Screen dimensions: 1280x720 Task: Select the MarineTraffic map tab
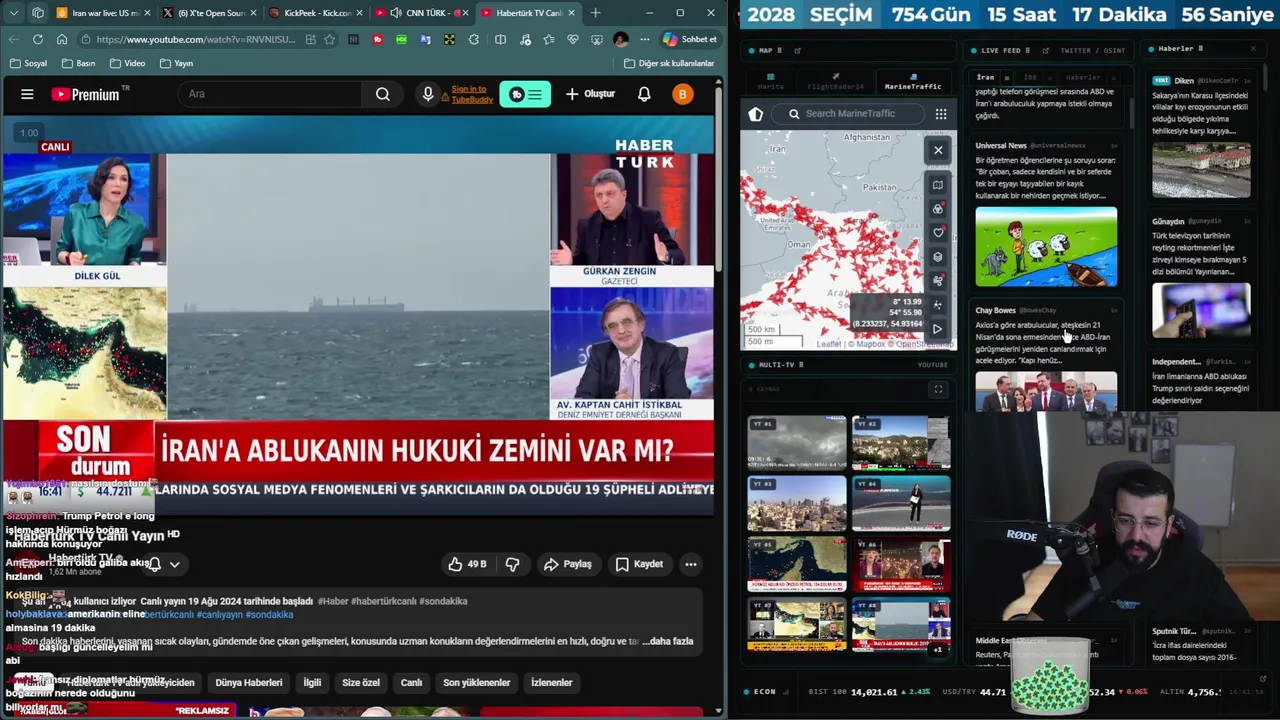(913, 82)
